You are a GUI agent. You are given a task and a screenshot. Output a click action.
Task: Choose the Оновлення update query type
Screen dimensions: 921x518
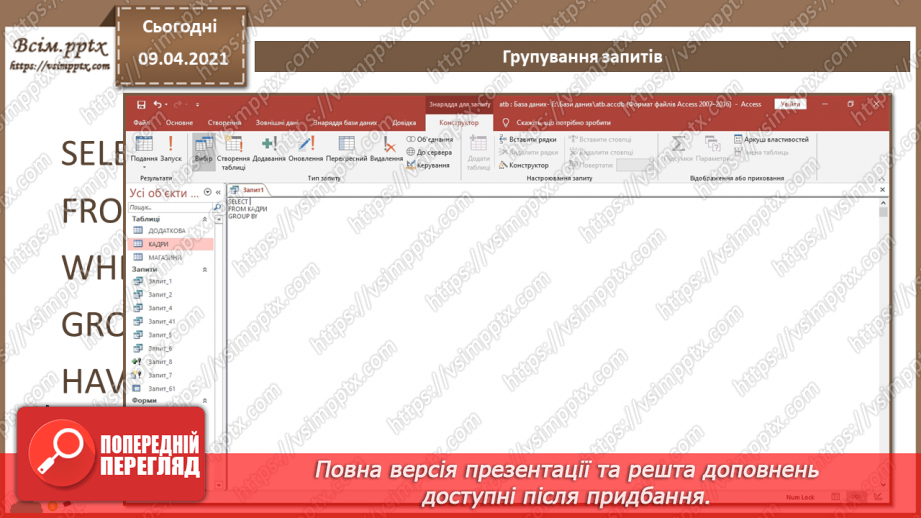[306, 149]
